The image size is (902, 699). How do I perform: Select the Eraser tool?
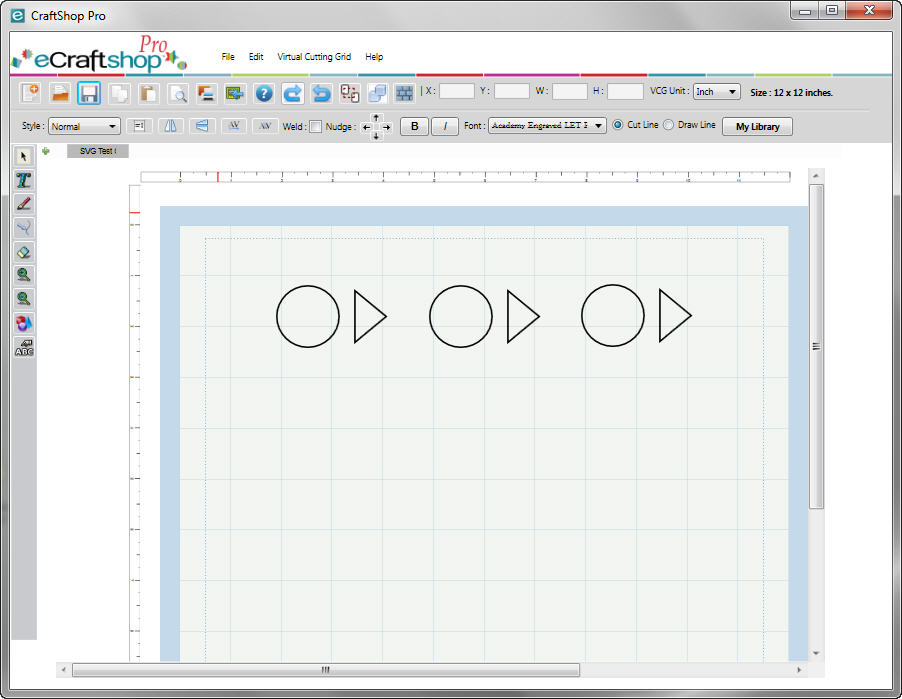(23, 250)
